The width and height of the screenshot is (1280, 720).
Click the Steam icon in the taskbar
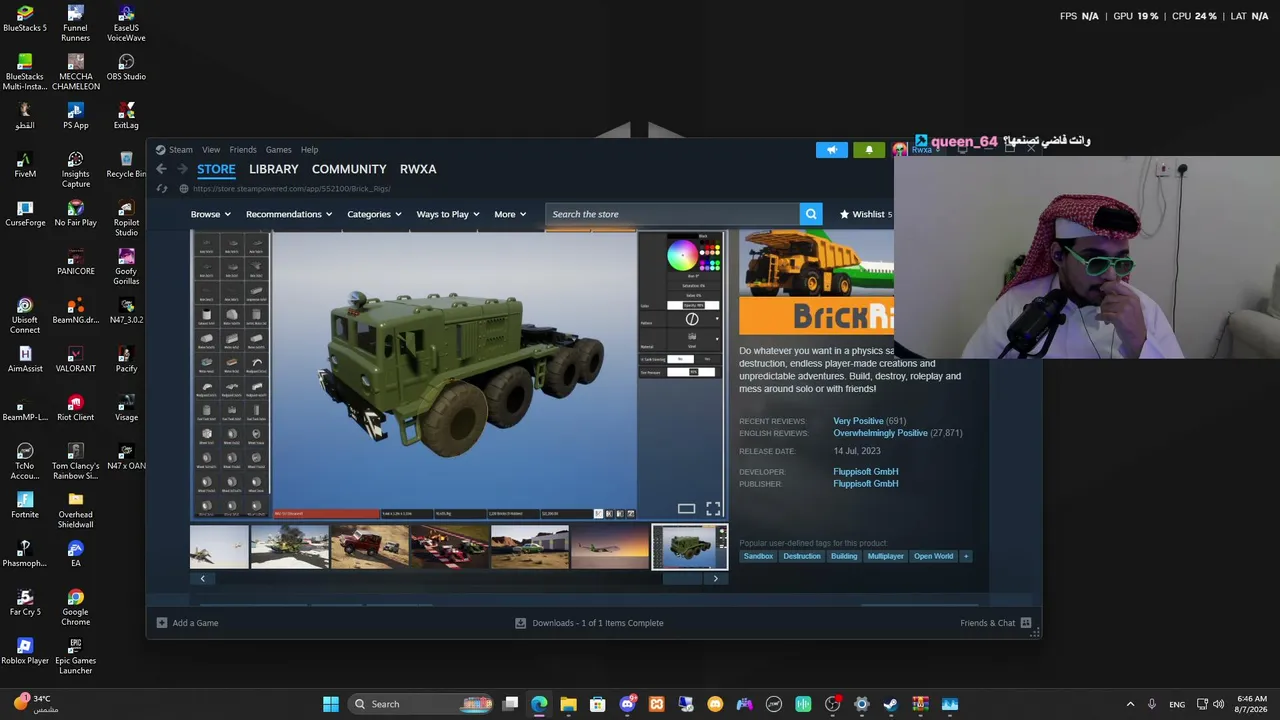[891, 704]
